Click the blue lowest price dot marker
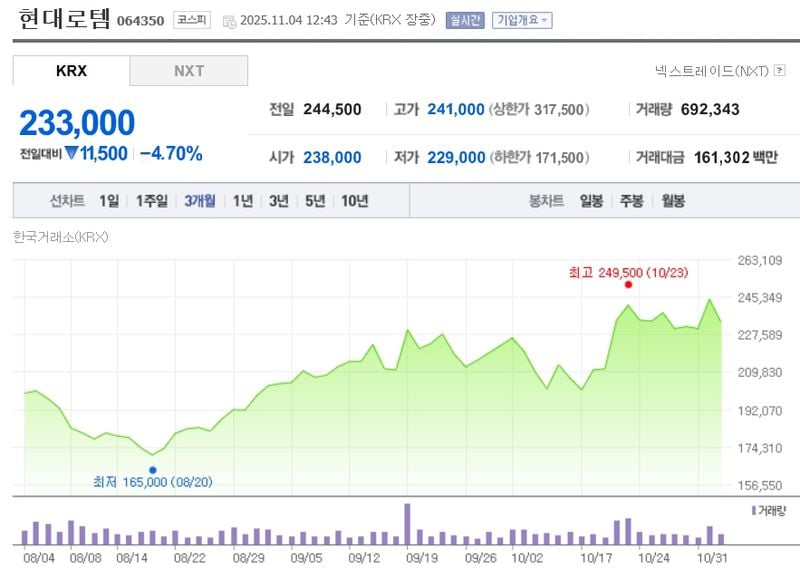This screenshot has width=800, height=579. 152,469
